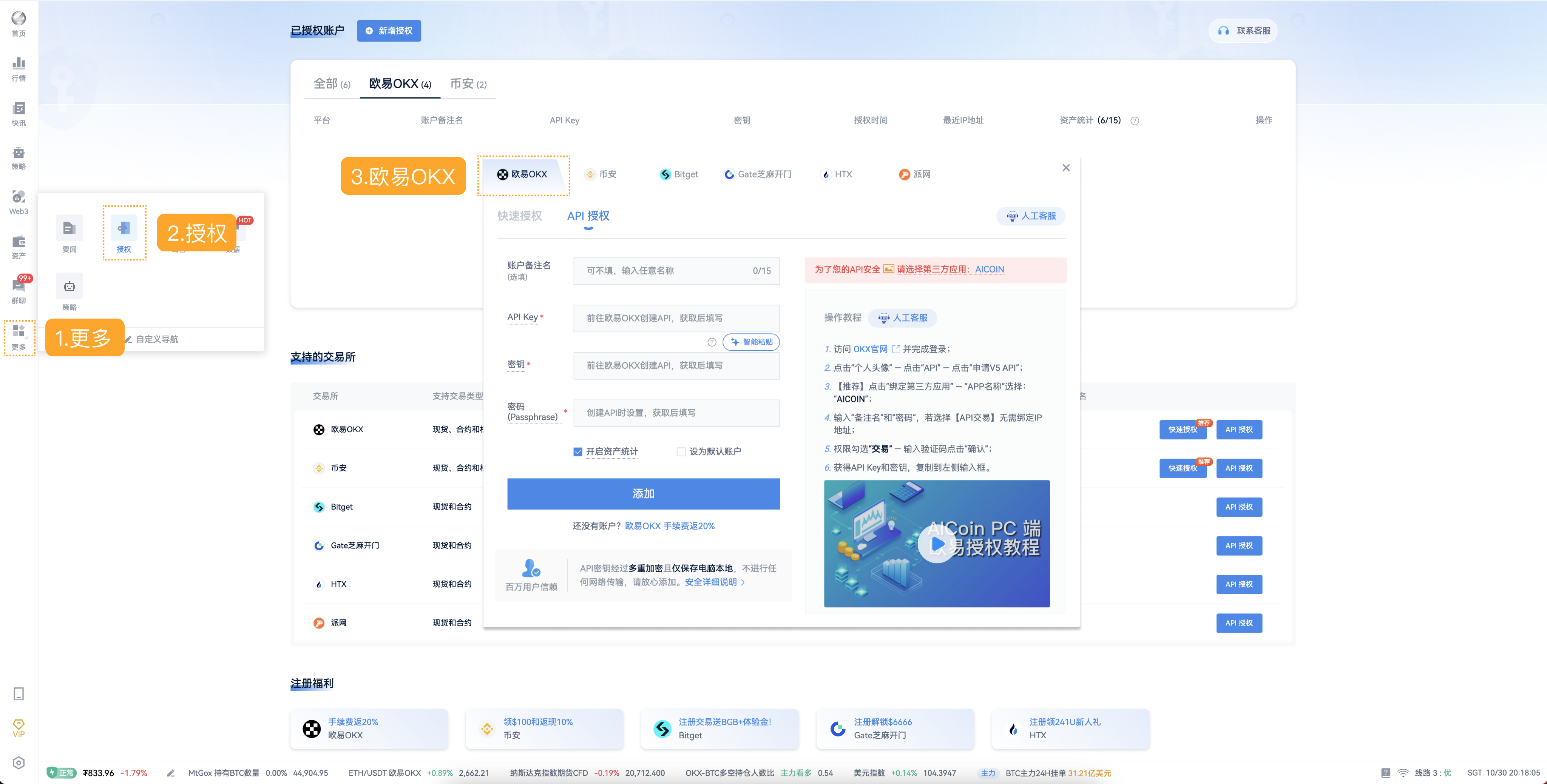The image size is (1547, 784).
Task: Click API 授权 button in the 欧易OKX row
Action: click(1239, 430)
